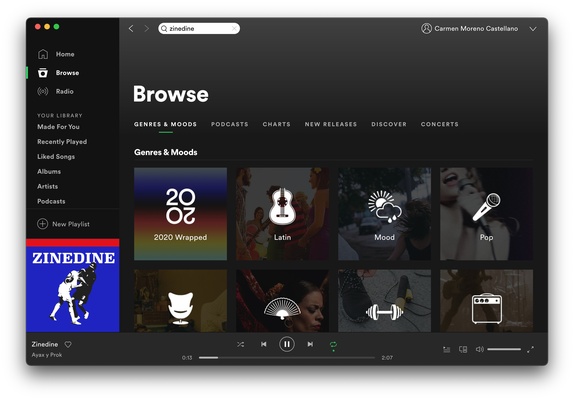Mute the volume with the speaker icon
574x400 pixels.
point(480,349)
